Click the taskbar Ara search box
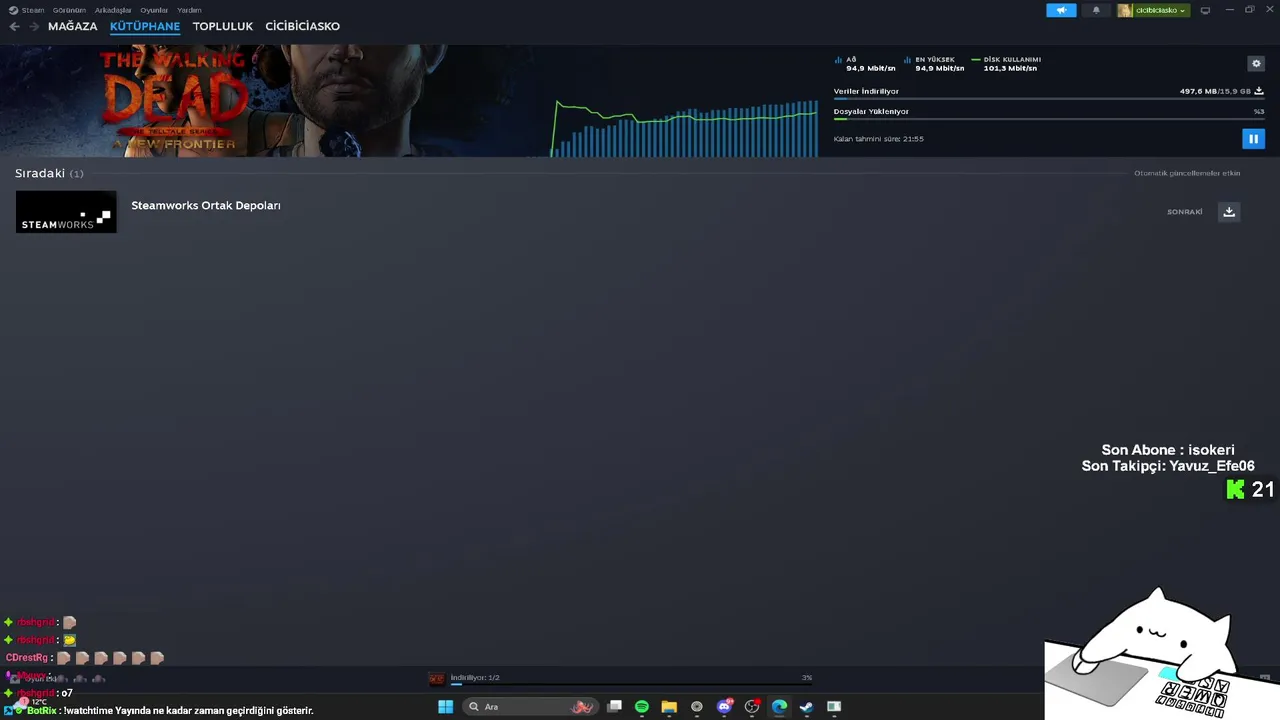This screenshot has height=720, width=1280. click(531, 707)
